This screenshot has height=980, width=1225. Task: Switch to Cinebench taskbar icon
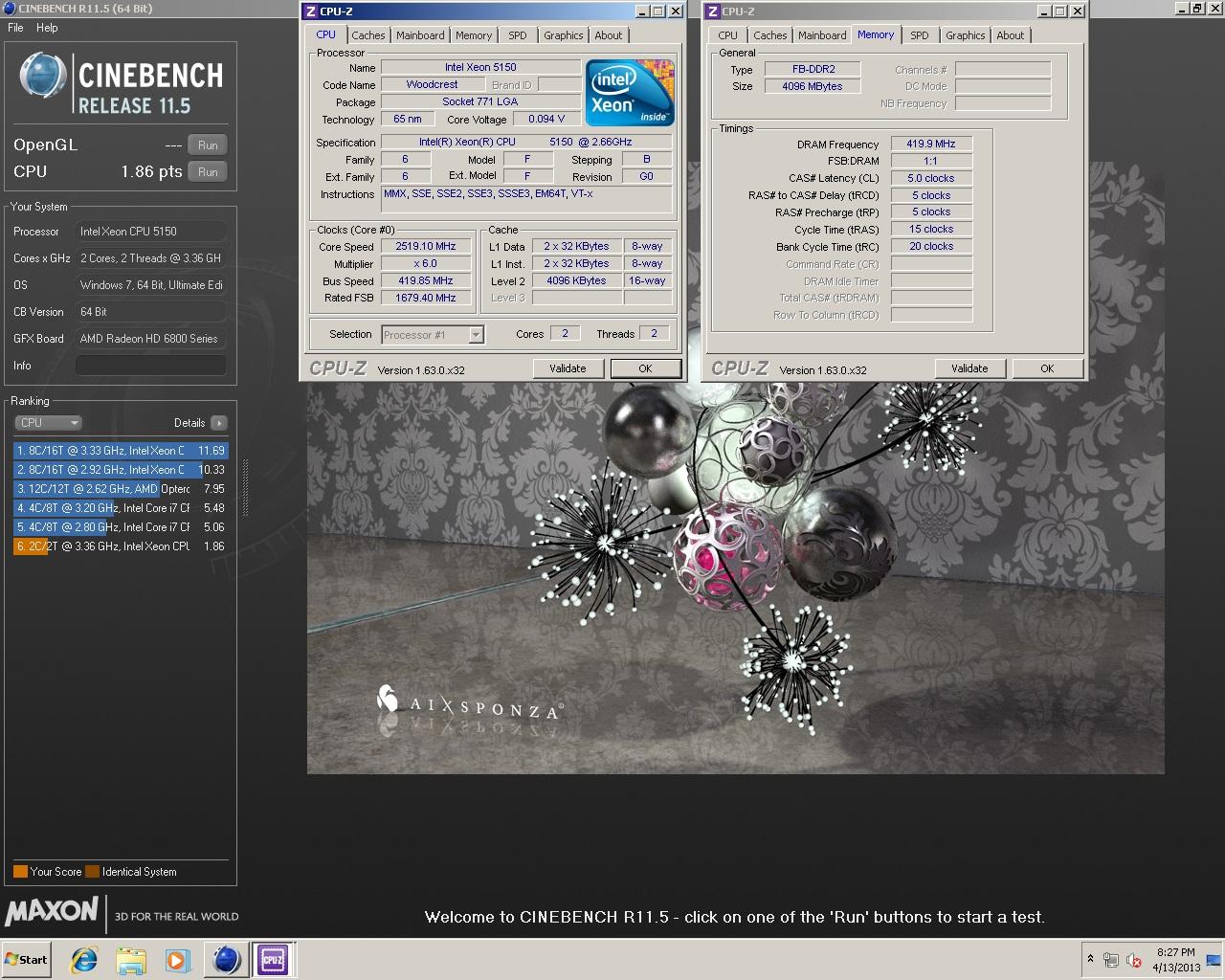227,960
